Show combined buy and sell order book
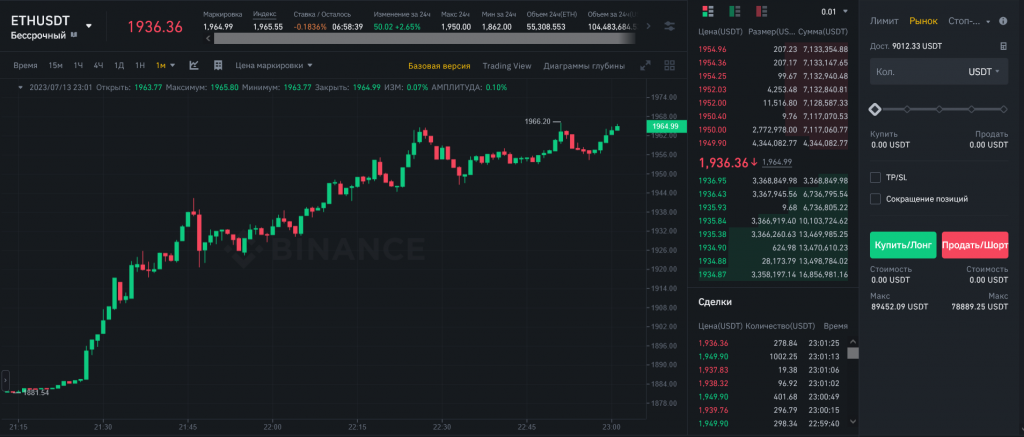The image size is (1024, 437). tap(710, 11)
